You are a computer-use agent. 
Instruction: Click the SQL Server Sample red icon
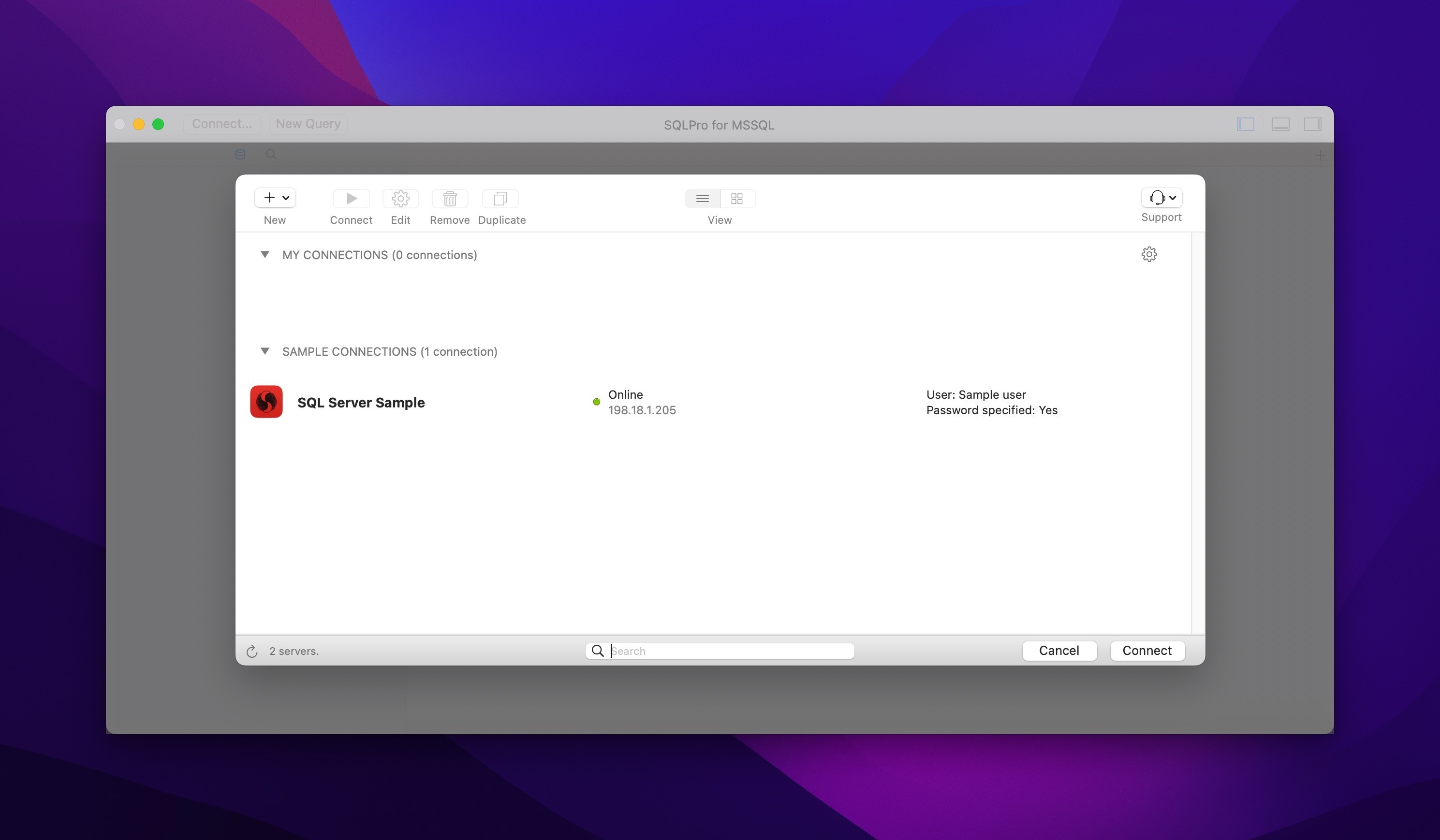click(x=266, y=402)
